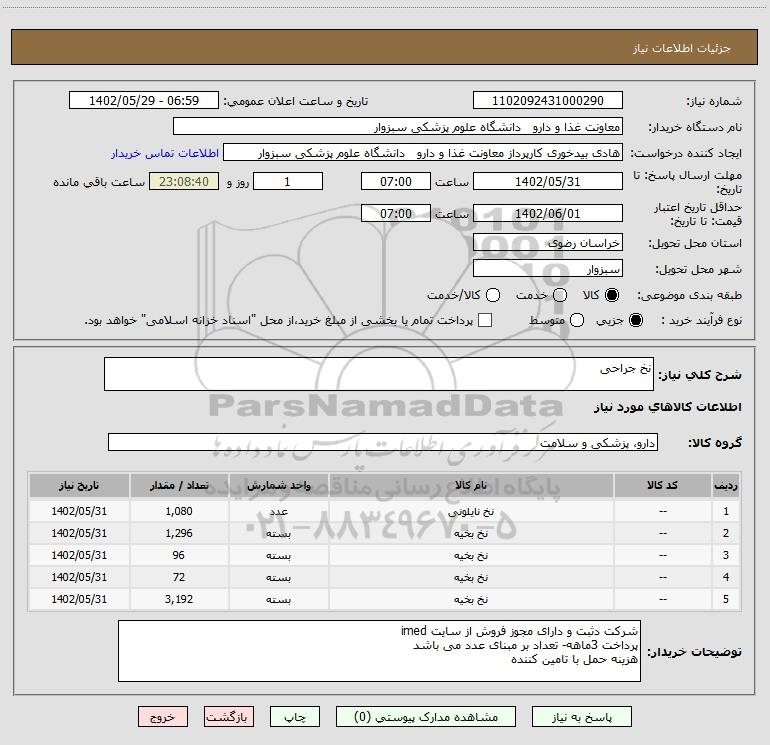Click quantity 1,080 in row 1
The height and width of the screenshot is (745, 770).
point(179,511)
